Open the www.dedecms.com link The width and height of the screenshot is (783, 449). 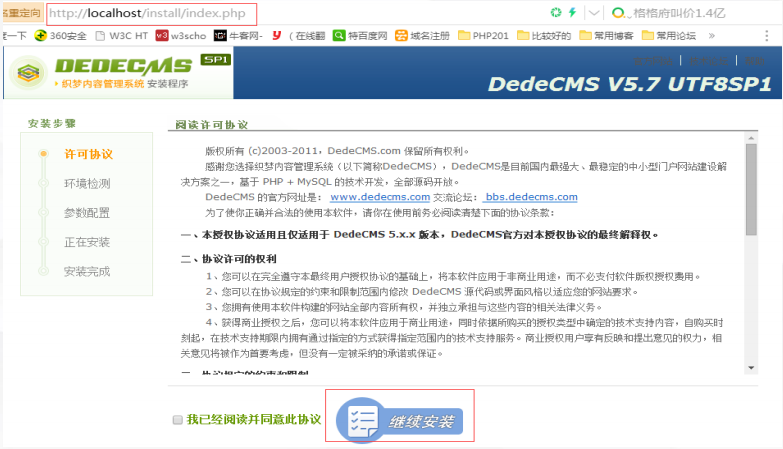380,197
